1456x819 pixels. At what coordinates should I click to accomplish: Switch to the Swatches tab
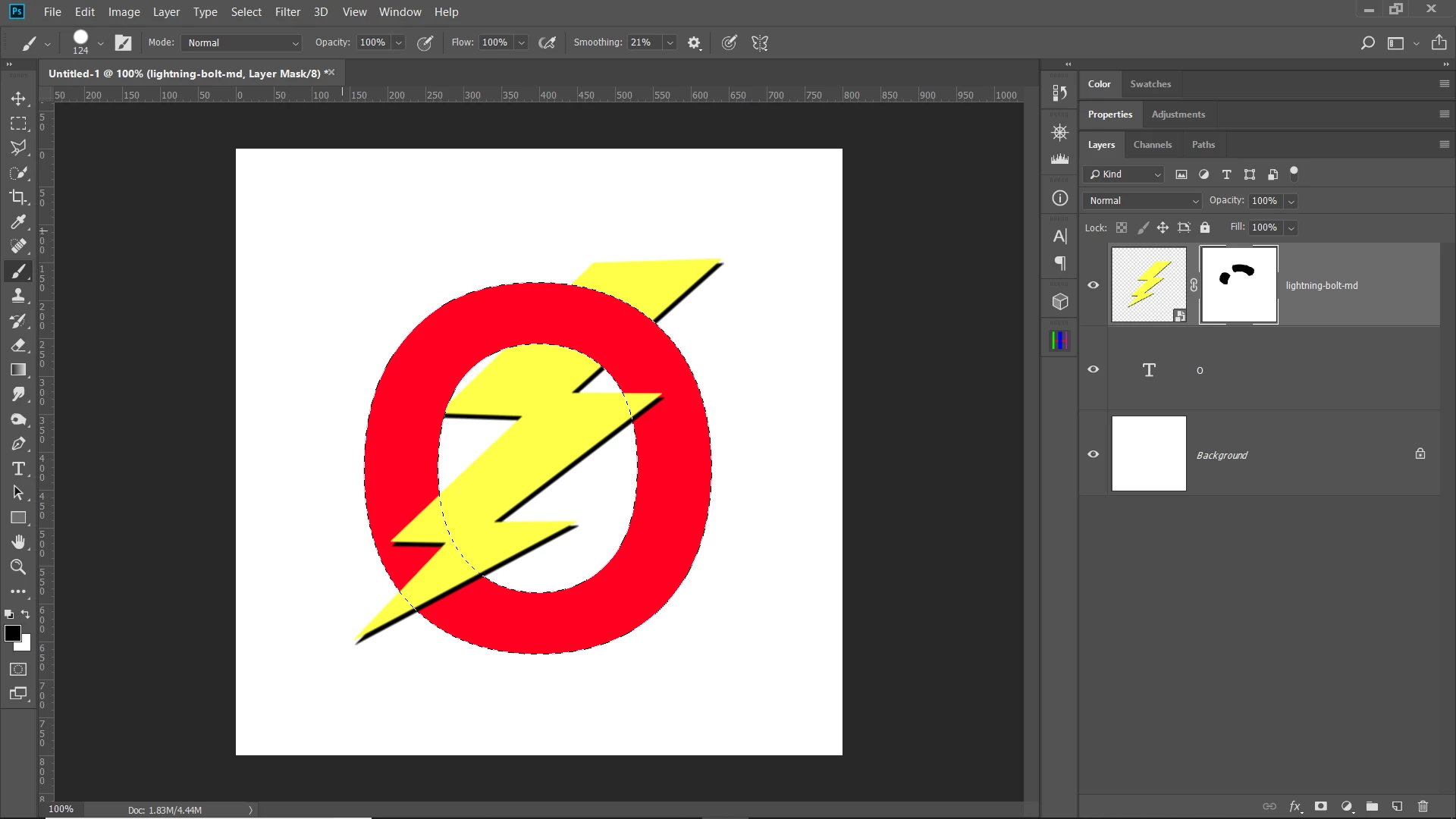(1150, 84)
